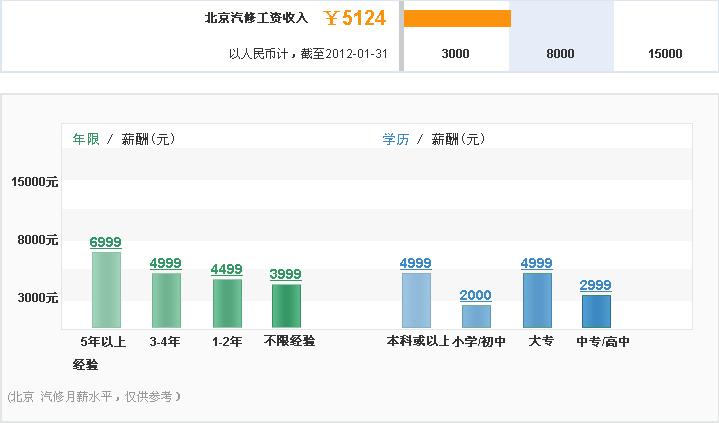Click the 不限经验 axis label
The image size is (719, 423).
point(289,341)
